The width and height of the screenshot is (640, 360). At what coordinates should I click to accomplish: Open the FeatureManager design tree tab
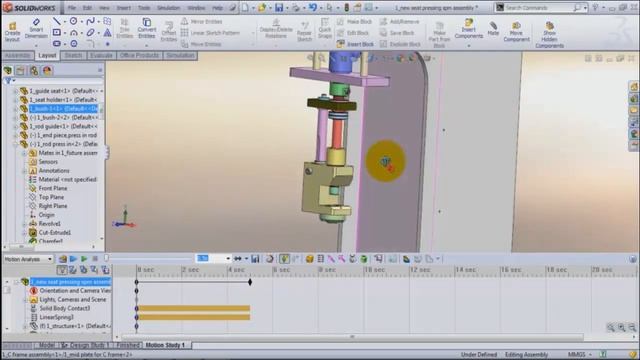[8, 71]
